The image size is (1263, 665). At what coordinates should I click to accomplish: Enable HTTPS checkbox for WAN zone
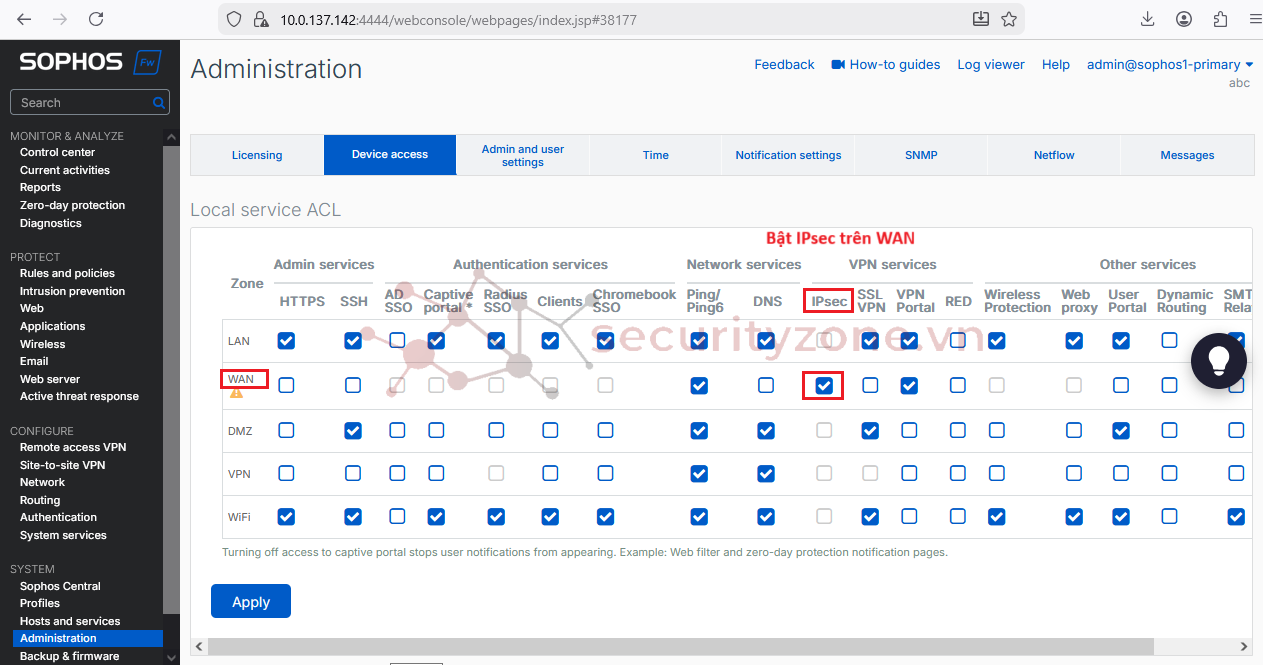click(x=287, y=385)
